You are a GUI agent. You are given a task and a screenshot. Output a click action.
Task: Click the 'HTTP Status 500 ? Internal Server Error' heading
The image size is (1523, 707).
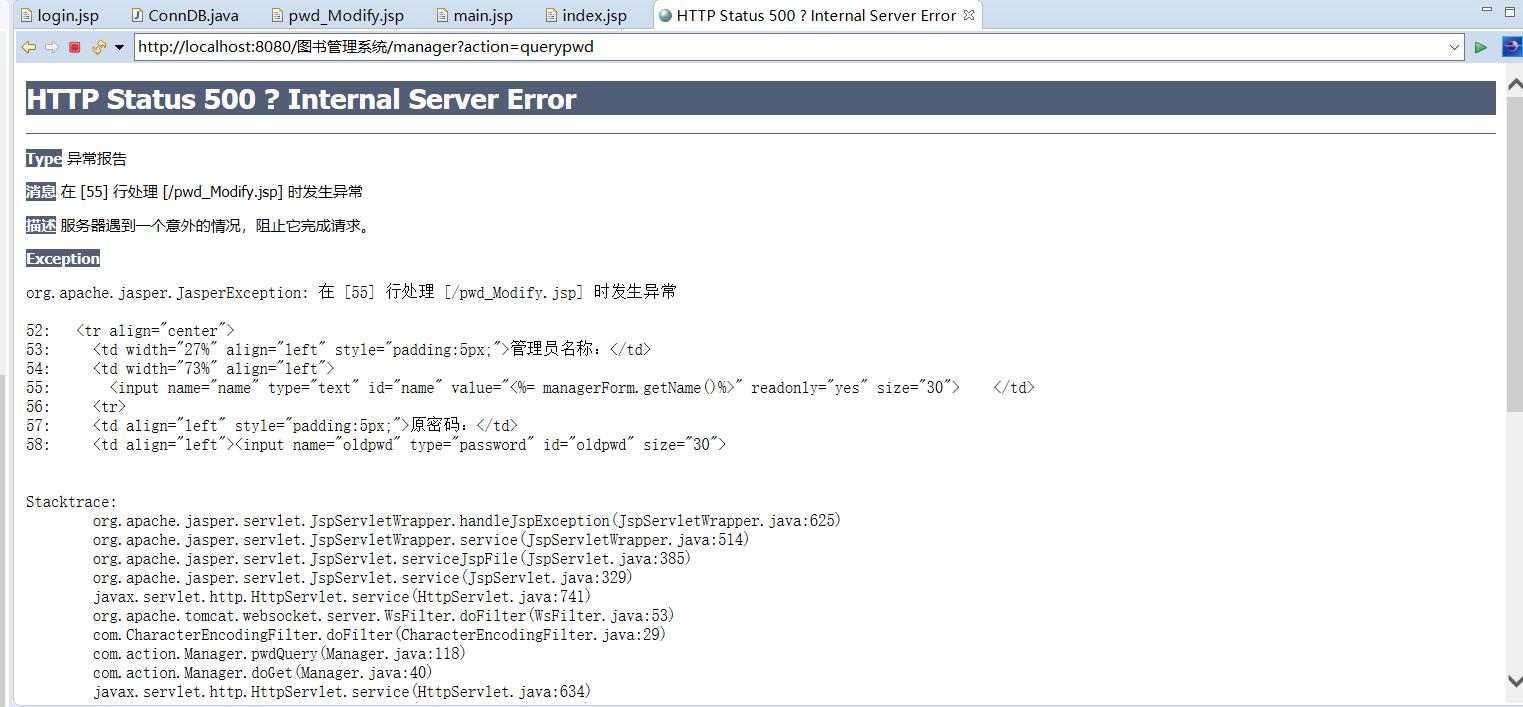[301, 99]
